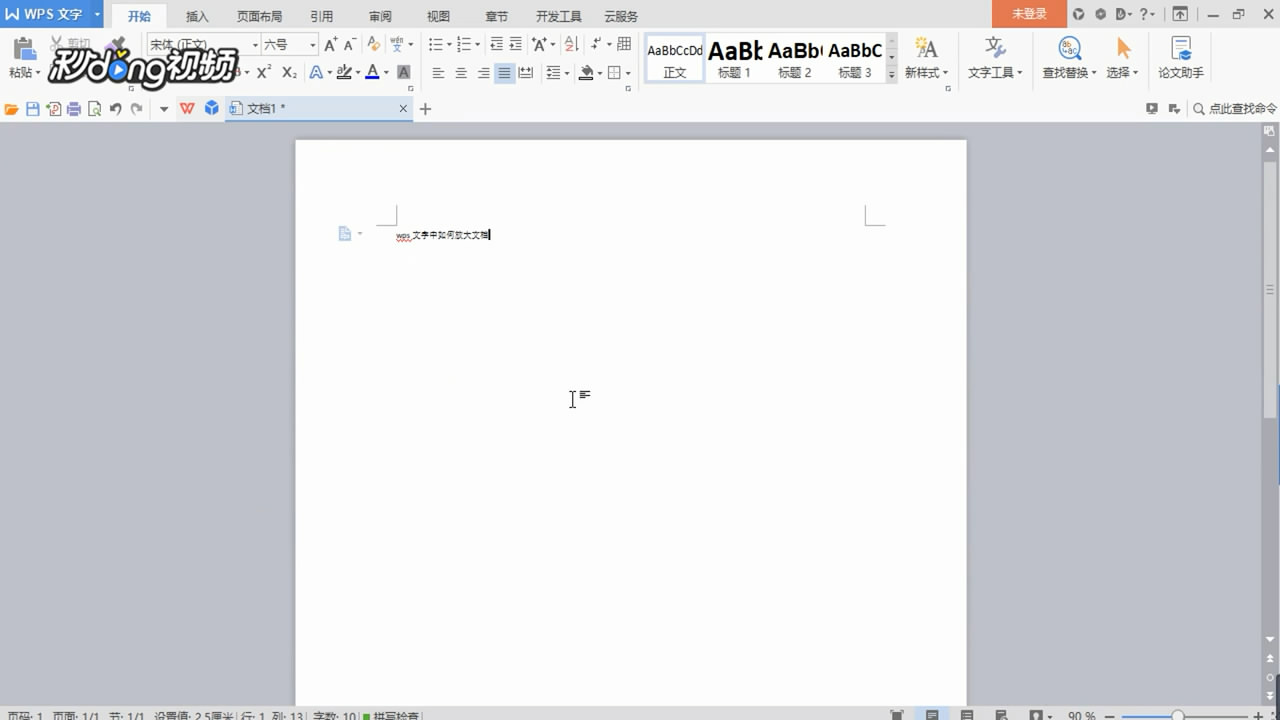Click the open folder icon in quick access bar

[x=12, y=109]
